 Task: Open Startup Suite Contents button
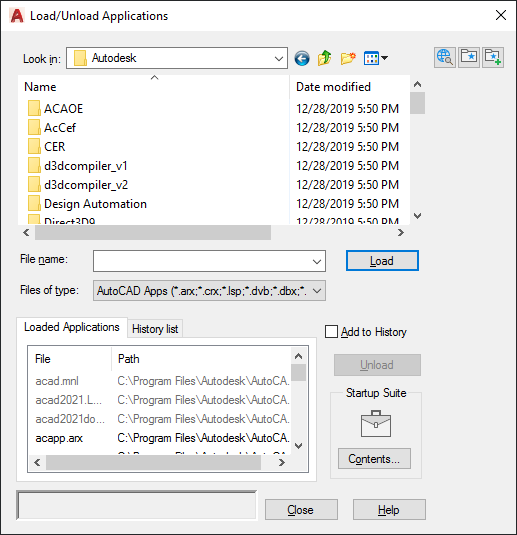374,459
